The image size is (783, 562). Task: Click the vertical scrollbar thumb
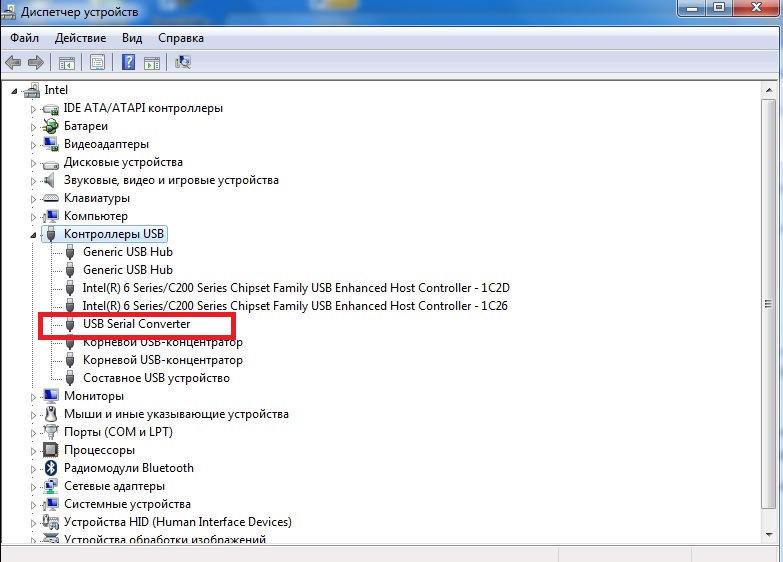pos(769,304)
